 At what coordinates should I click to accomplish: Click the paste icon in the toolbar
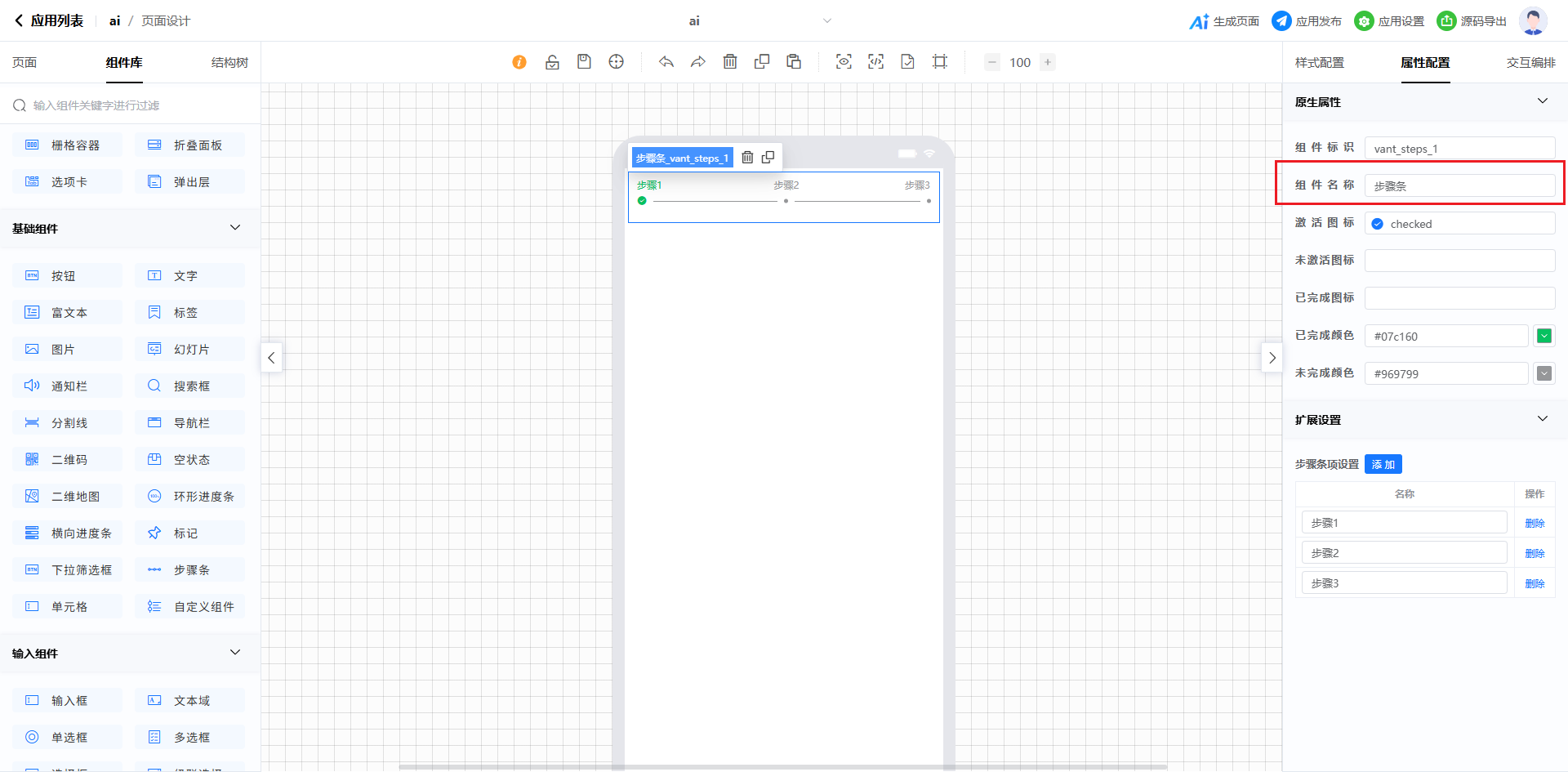(794, 62)
